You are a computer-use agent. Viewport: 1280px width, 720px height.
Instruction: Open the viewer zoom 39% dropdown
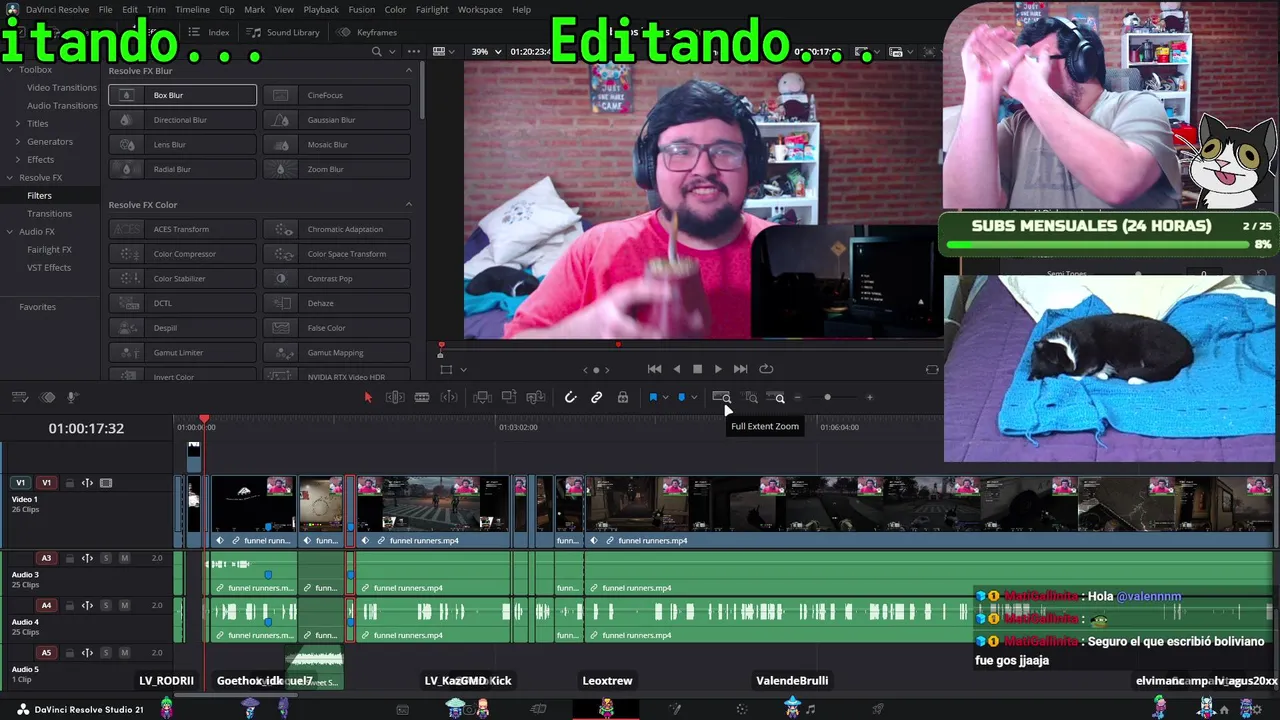[x=487, y=51]
